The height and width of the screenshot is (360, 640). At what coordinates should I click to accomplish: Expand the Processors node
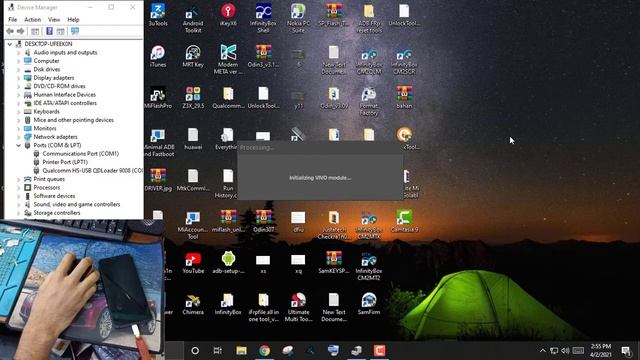pyautogui.click(x=18, y=187)
